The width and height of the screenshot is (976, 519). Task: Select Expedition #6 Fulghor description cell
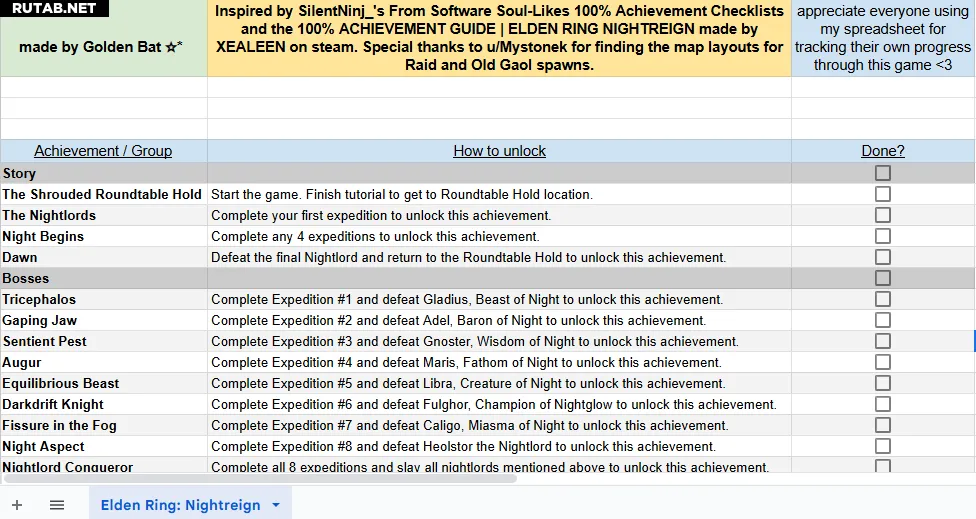(499, 404)
